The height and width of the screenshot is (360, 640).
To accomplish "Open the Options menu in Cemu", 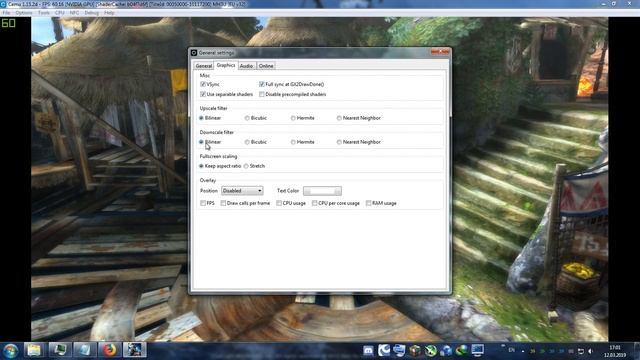I will pos(24,13).
